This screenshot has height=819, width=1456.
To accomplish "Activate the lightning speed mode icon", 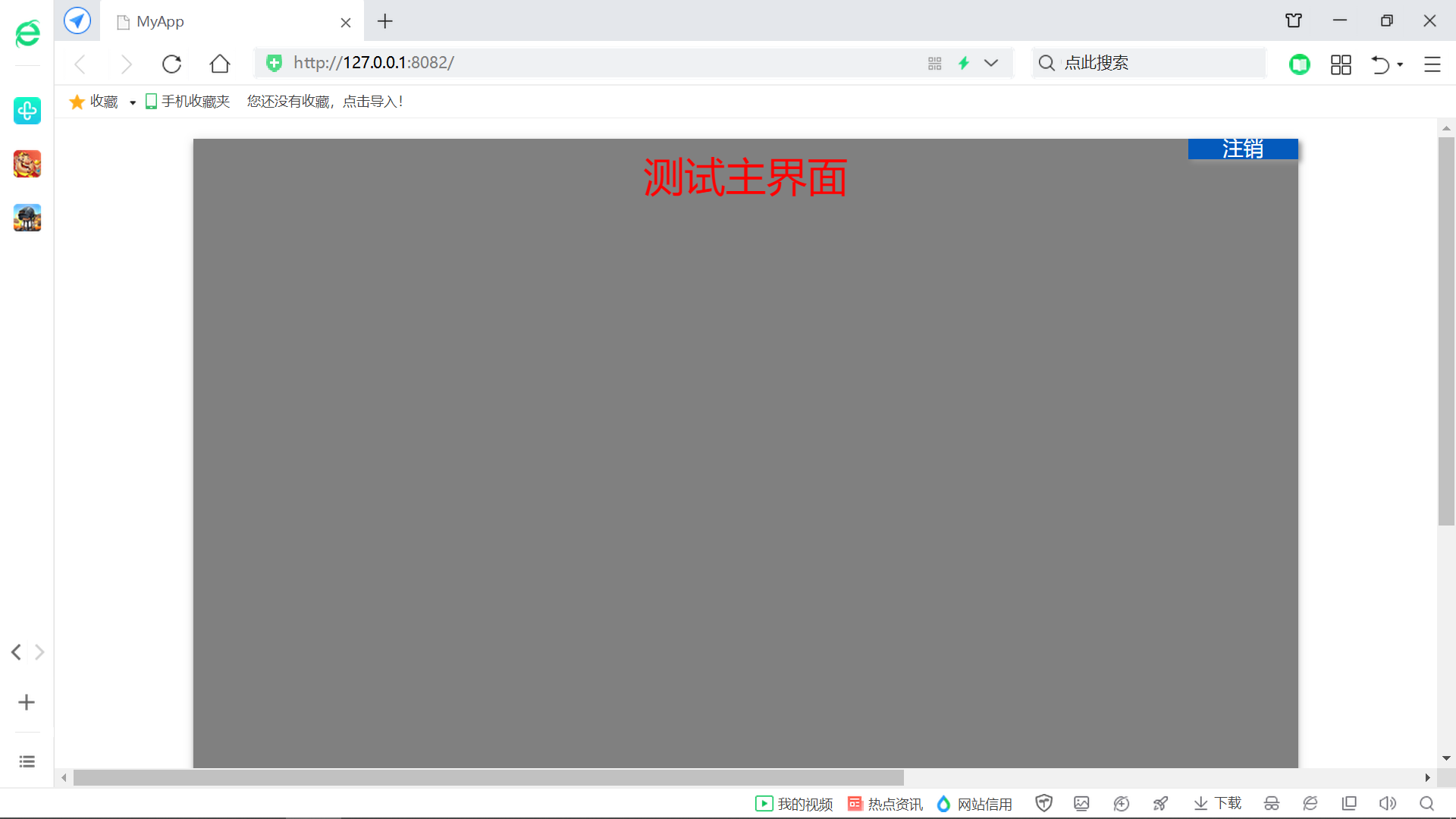I will 963,63.
